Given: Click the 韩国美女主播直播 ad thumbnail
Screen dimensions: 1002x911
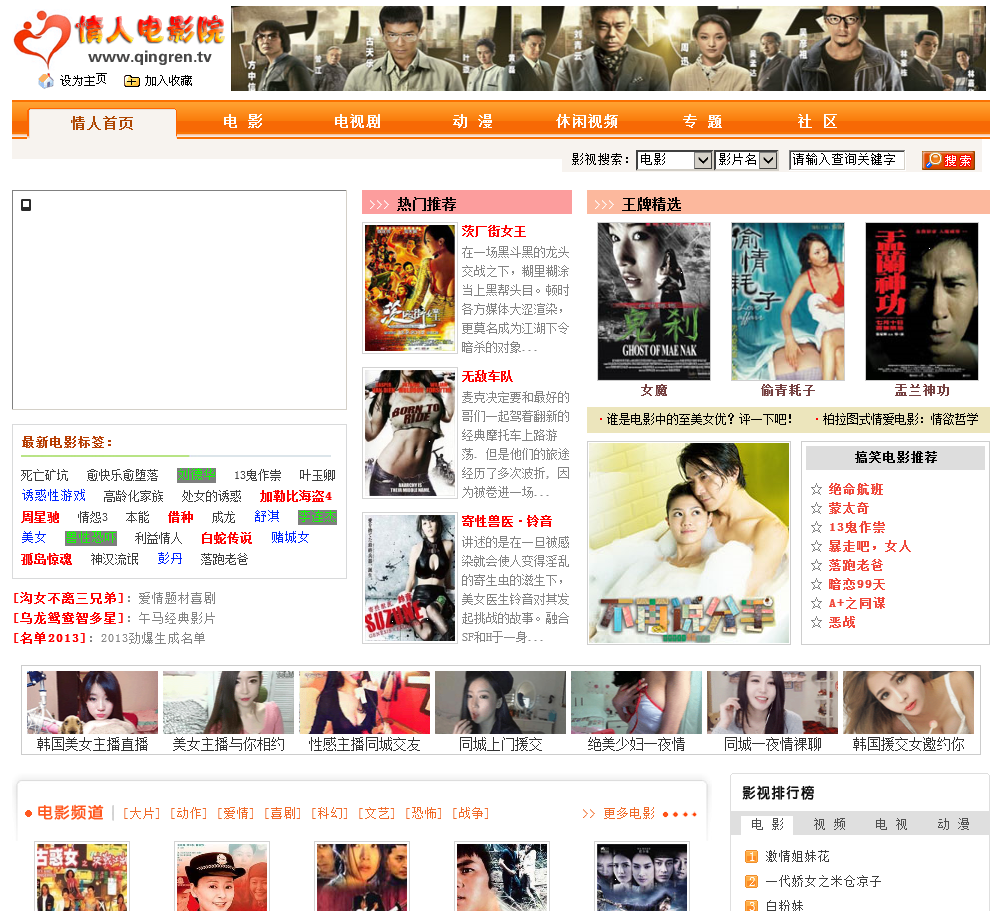Looking at the screenshot, I should (92, 702).
